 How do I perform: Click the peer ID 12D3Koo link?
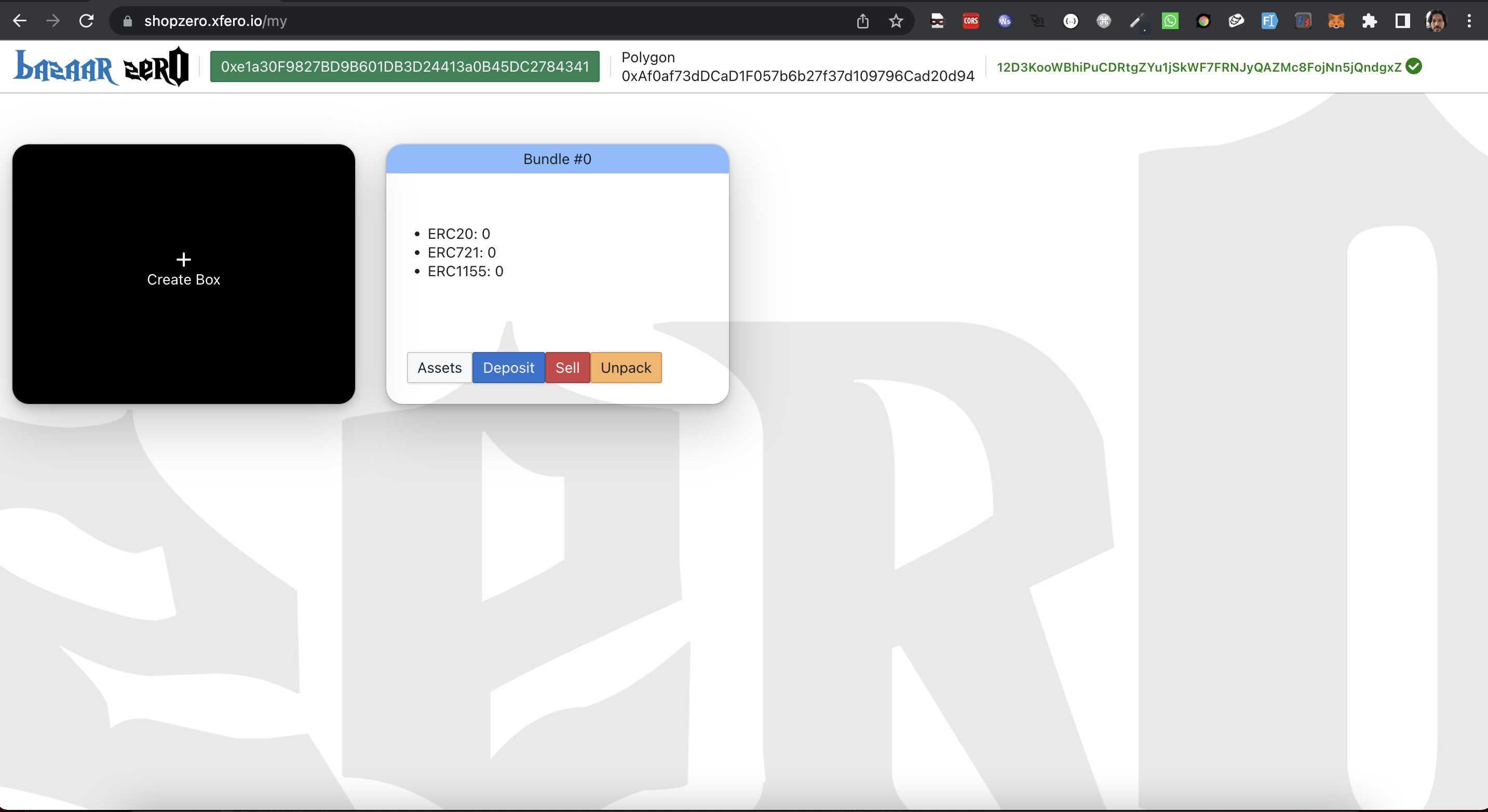tap(1199, 67)
